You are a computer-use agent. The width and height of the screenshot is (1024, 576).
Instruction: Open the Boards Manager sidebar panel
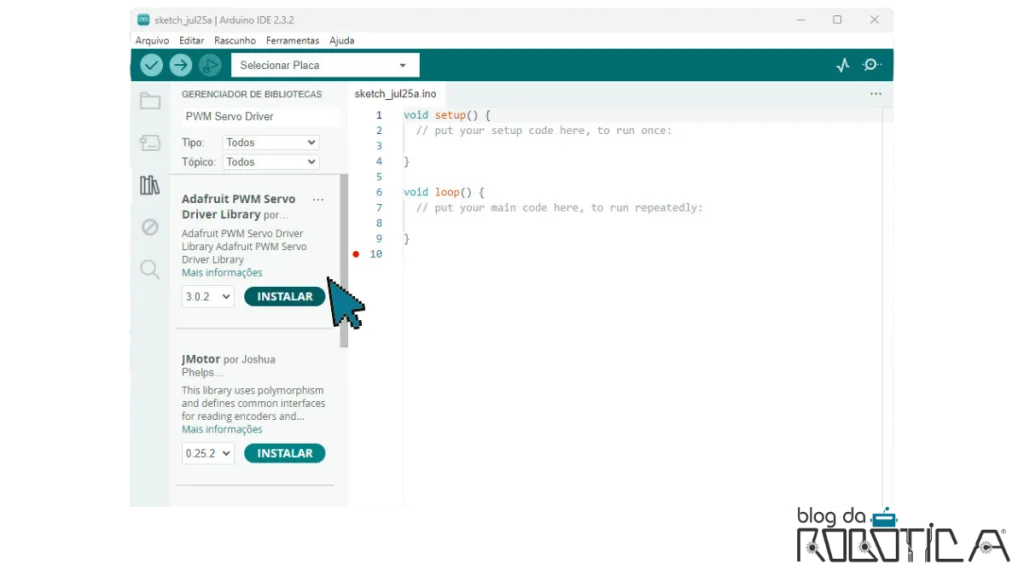[x=150, y=143]
